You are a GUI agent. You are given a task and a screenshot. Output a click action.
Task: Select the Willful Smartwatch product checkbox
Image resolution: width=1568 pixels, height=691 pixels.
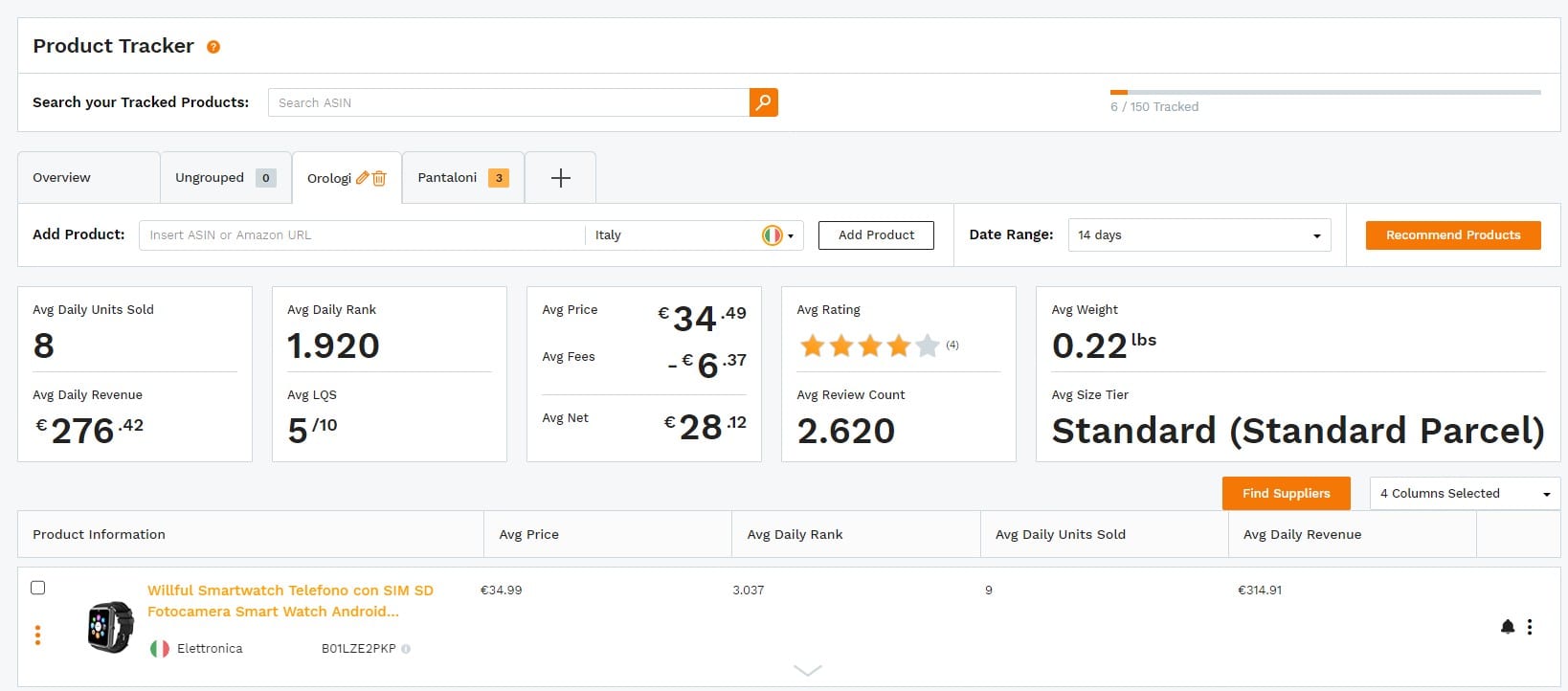(x=38, y=588)
